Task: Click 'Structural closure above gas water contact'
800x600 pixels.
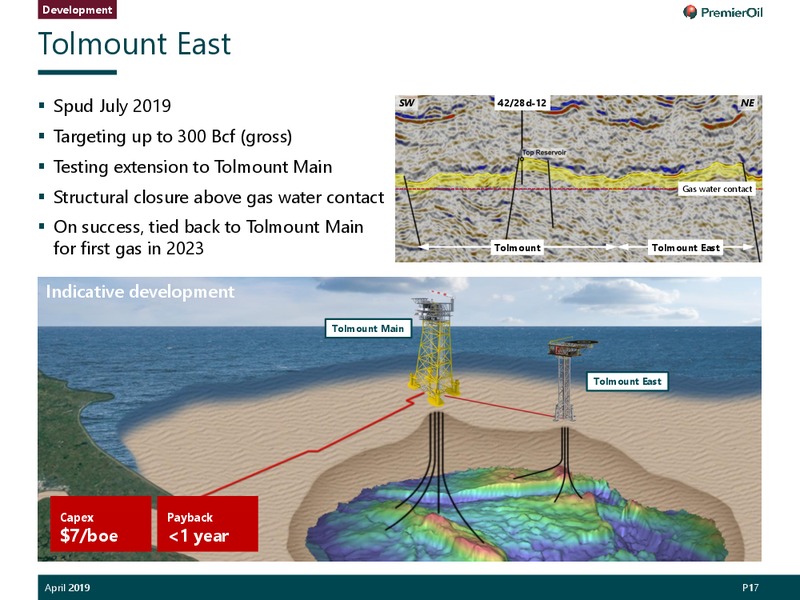Action: (218, 197)
